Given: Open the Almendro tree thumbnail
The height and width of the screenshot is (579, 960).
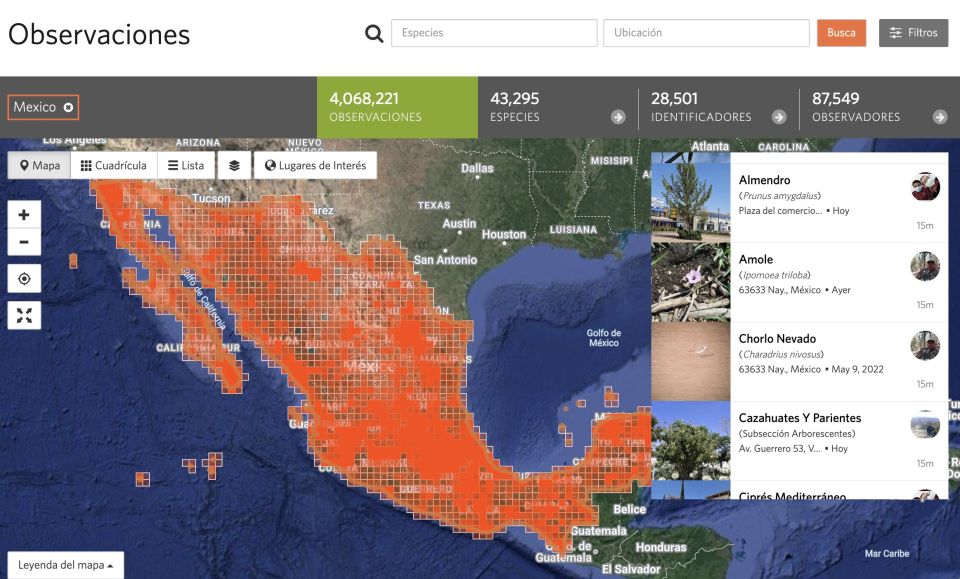Looking at the screenshot, I should click(691, 203).
